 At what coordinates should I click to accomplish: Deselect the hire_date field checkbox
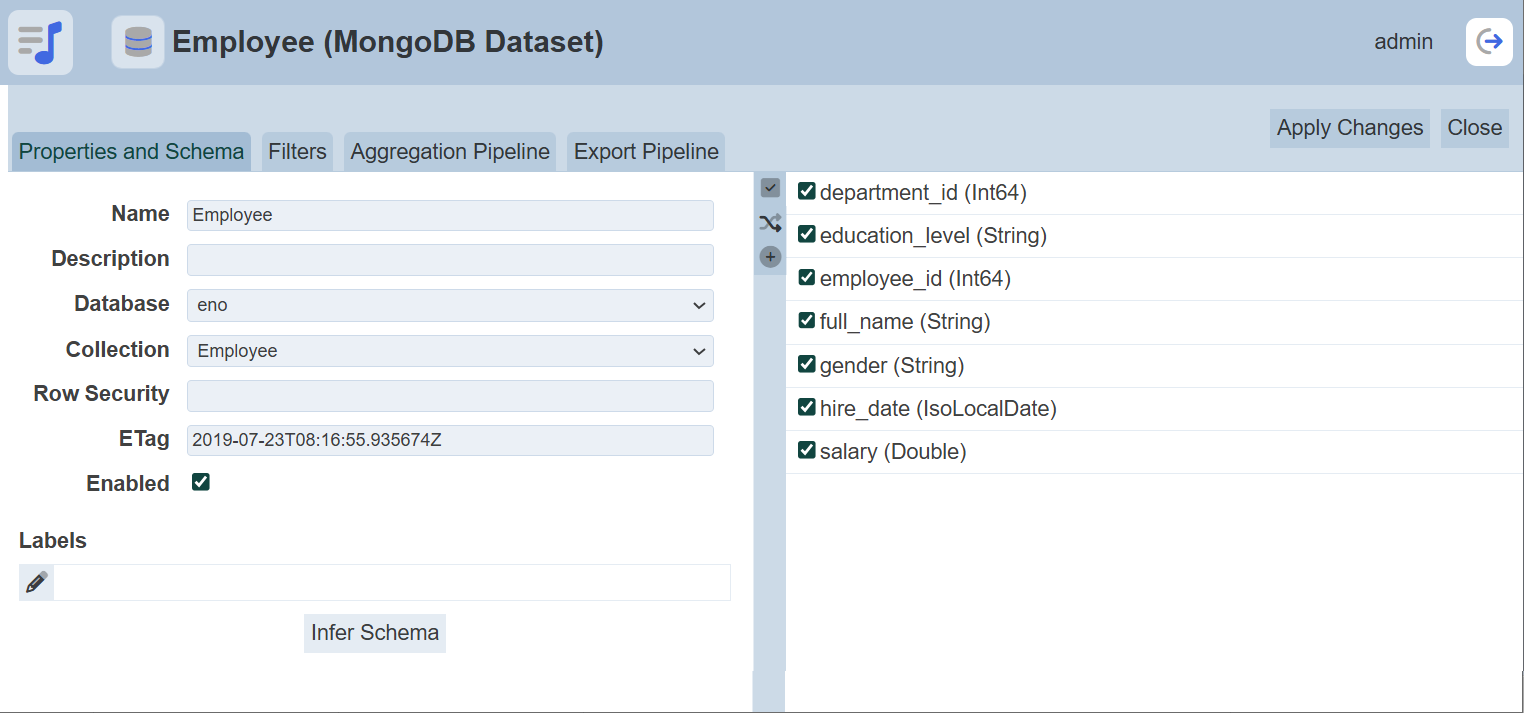click(807, 408)
